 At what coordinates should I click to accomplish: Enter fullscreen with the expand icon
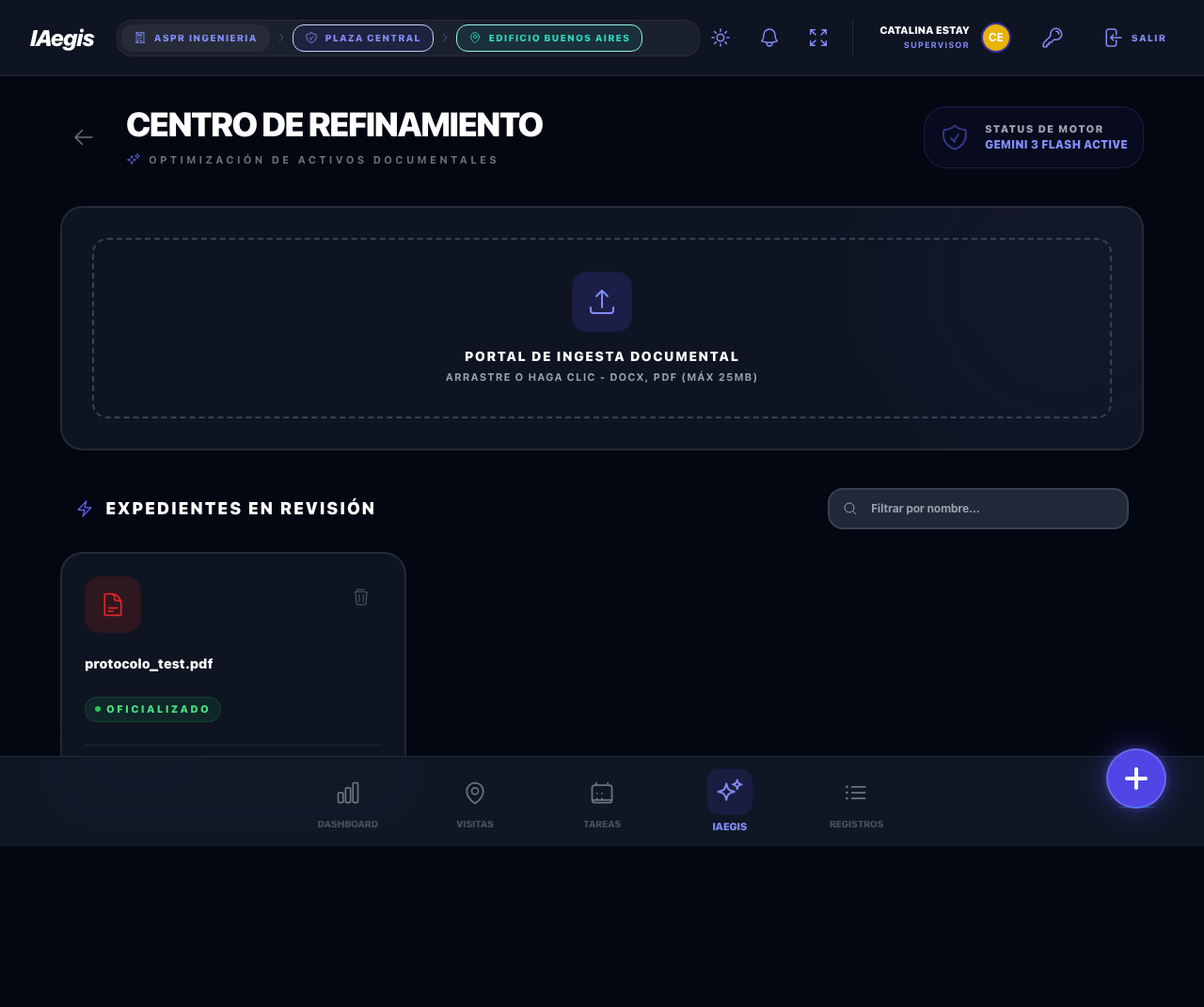[817, 38]
